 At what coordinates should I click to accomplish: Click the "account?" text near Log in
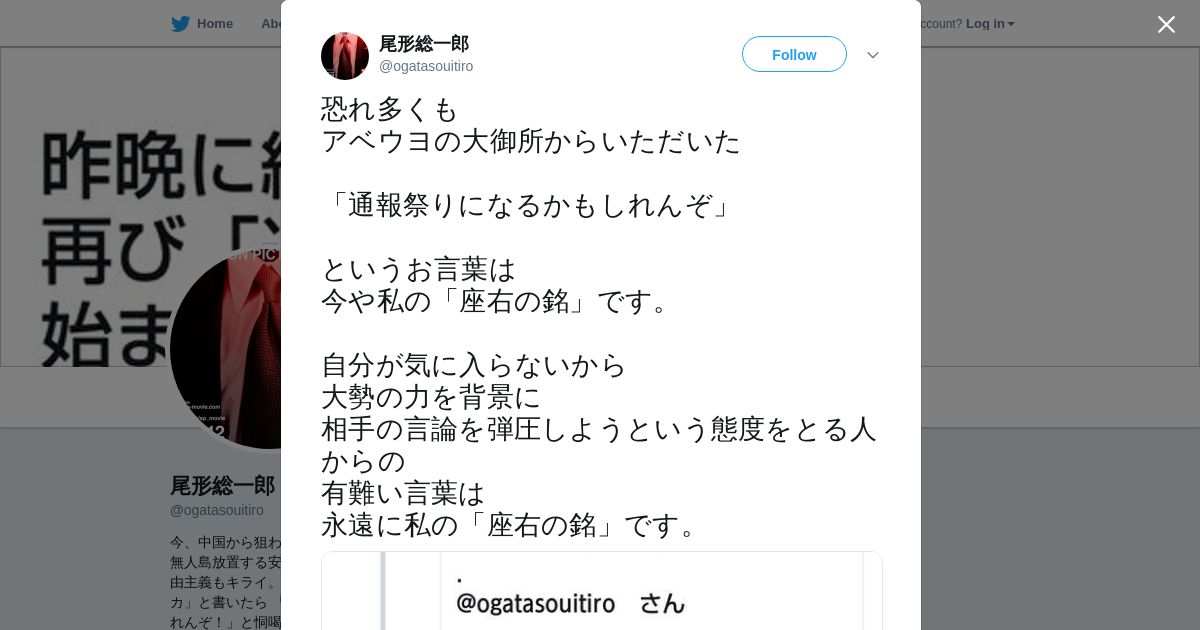coord(940,24)
